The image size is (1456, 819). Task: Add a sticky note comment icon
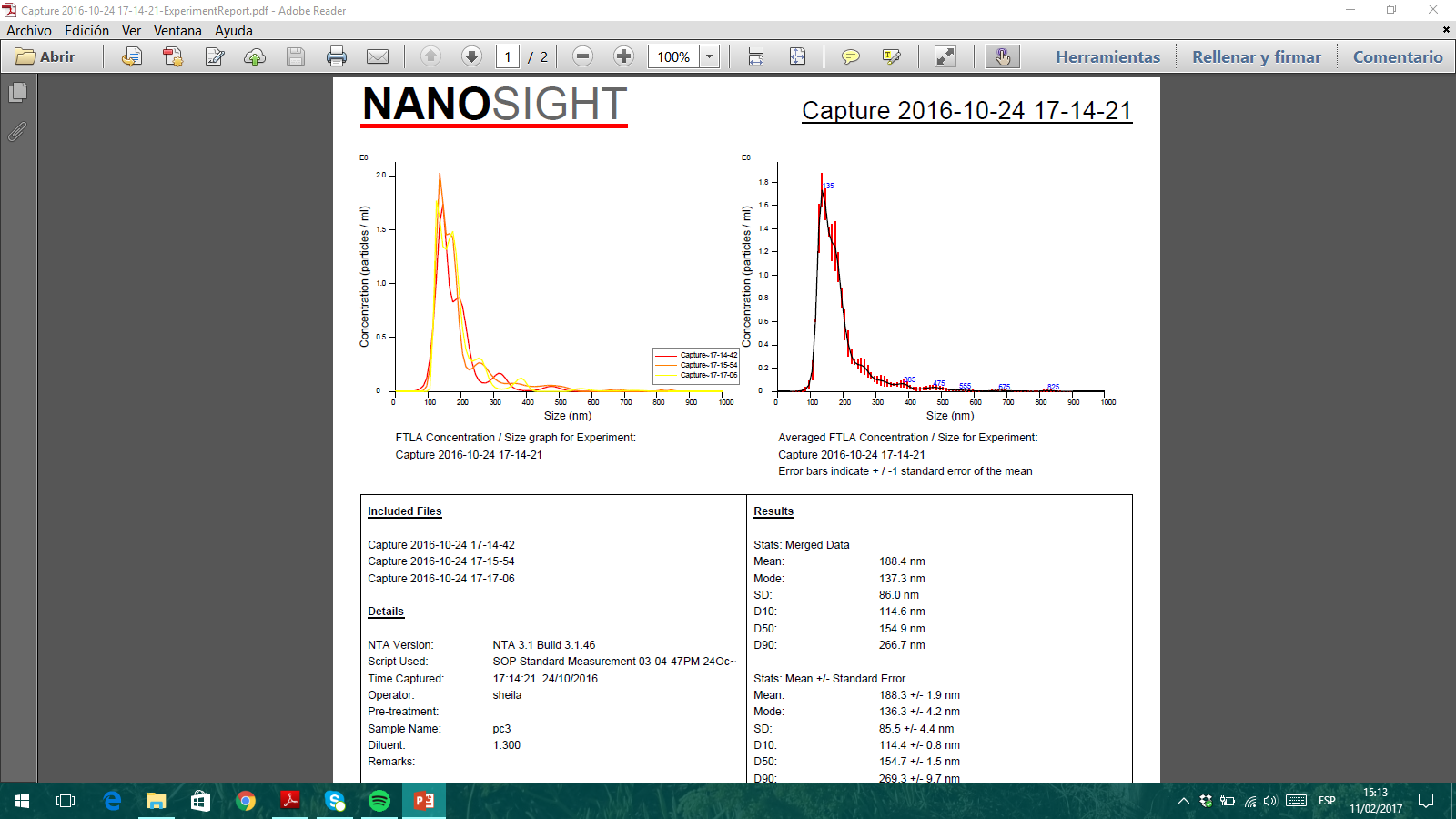pyautogui.click(x=851, y=56)
